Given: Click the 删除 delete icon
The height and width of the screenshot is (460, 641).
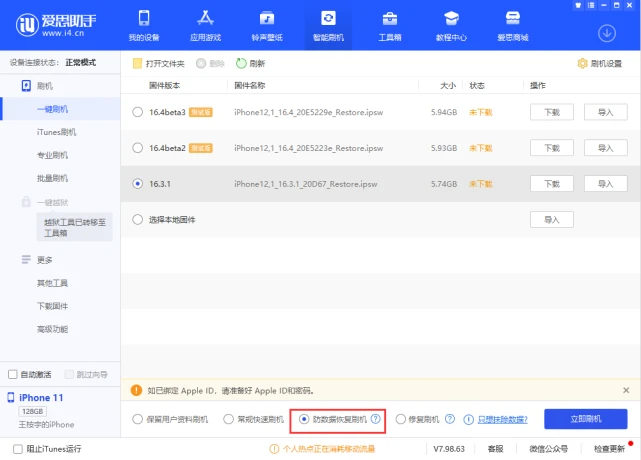Looking at the screenshot, I should (201, 63).
